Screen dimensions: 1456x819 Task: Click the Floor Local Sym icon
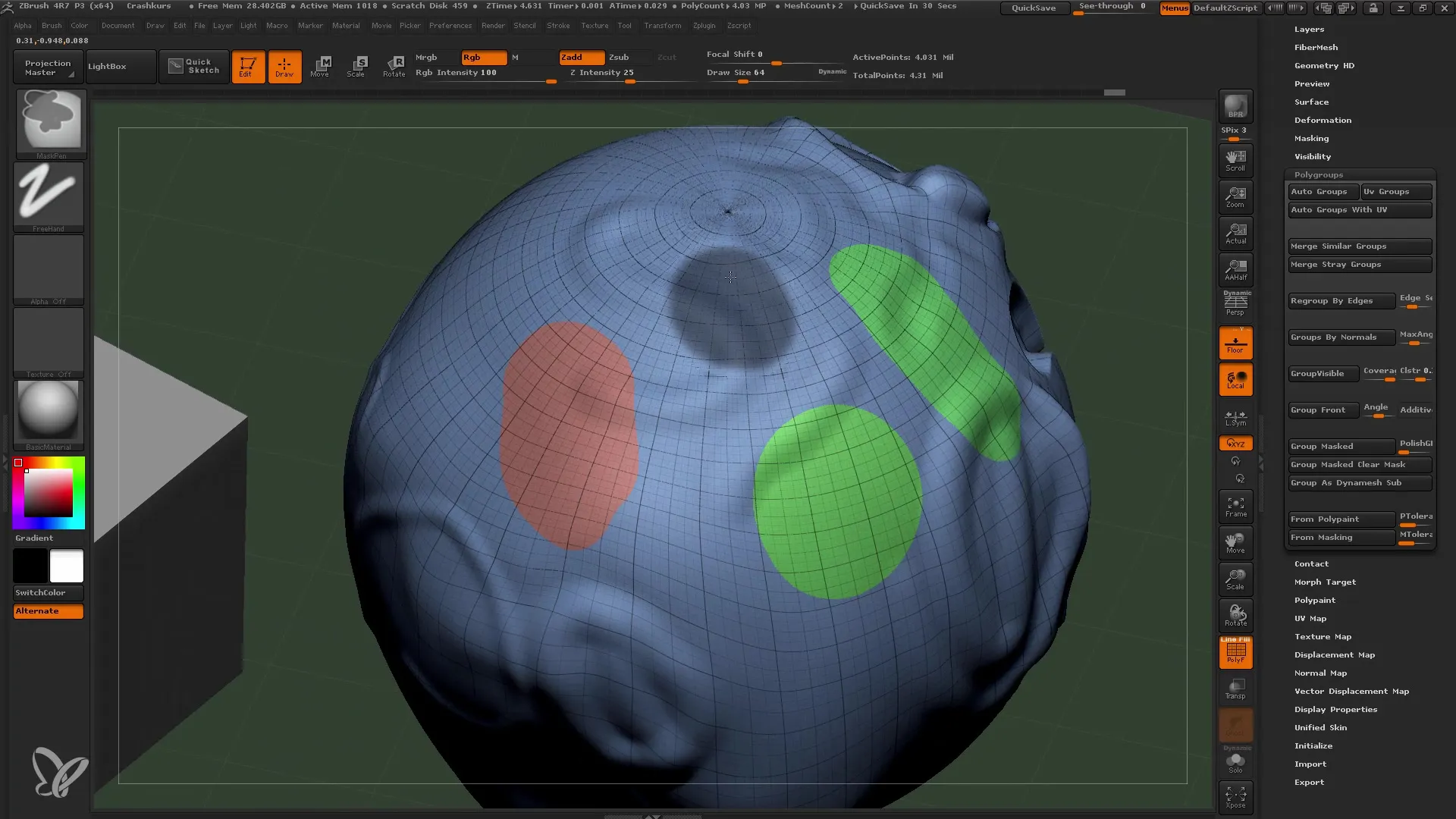click(x=1236, y=416)
